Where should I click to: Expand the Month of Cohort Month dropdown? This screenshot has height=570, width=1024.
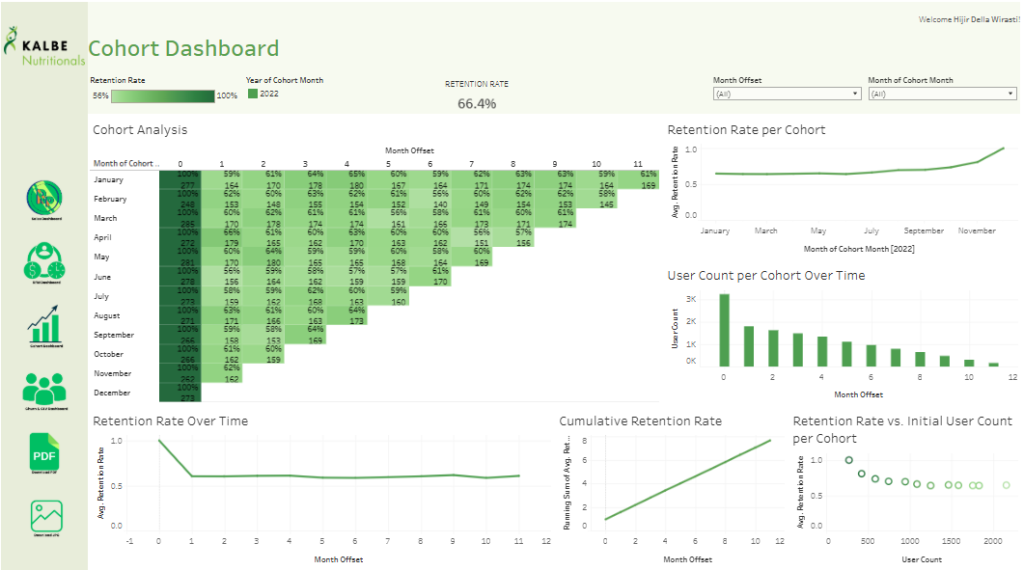(x=942, y=94)
